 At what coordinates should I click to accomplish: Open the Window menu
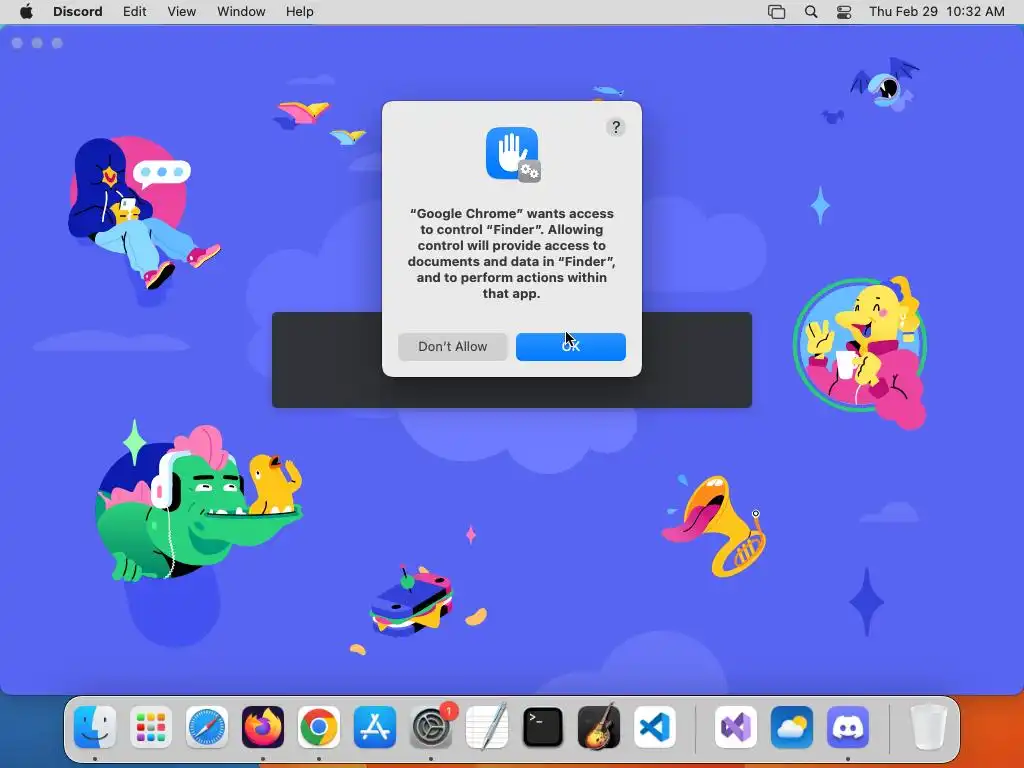(x=241, y=12)
